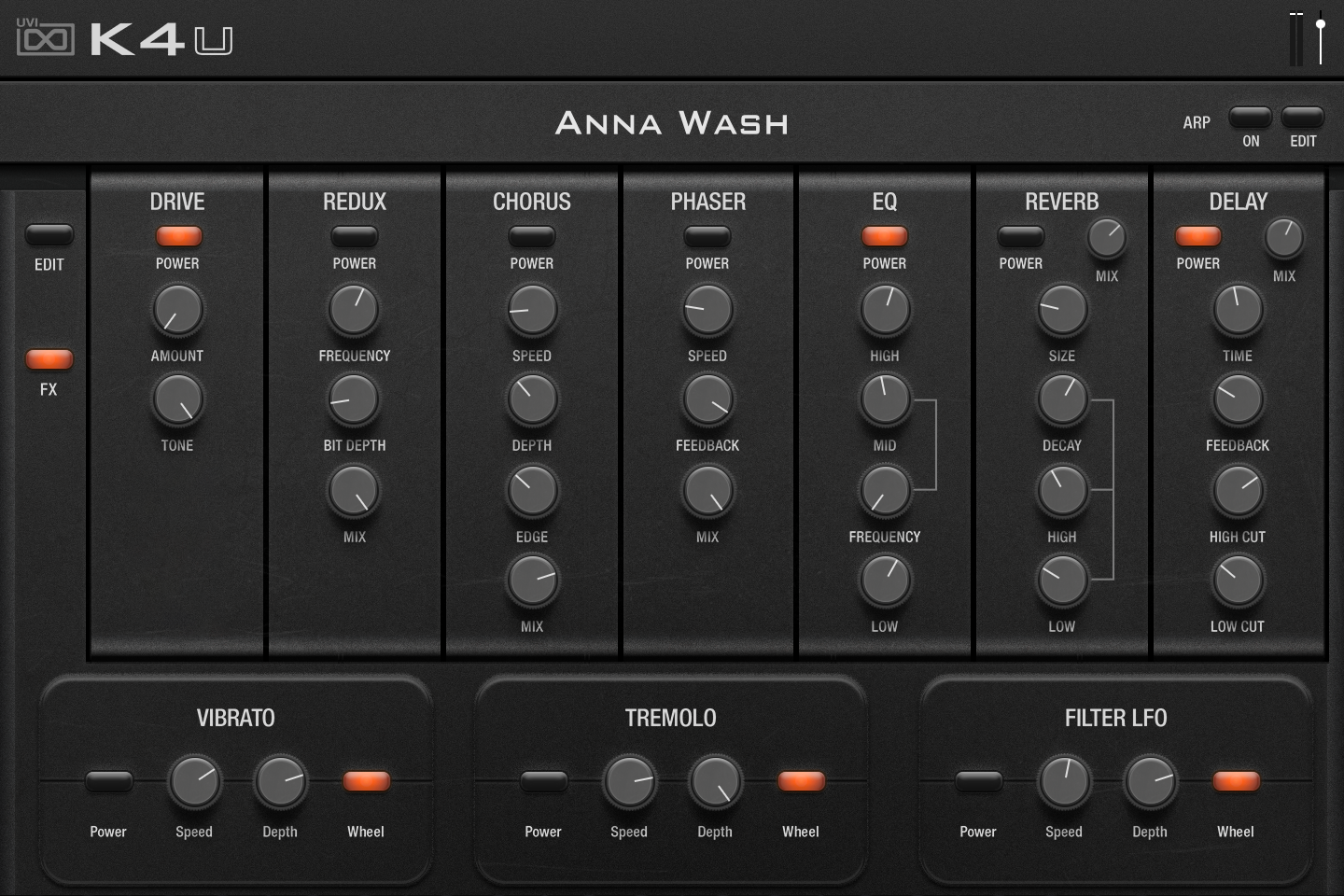Image resolution: width=1344 pixels, height=896 pixels.
Task: Click the Chorus Edge knob
Action: (532, 490)
